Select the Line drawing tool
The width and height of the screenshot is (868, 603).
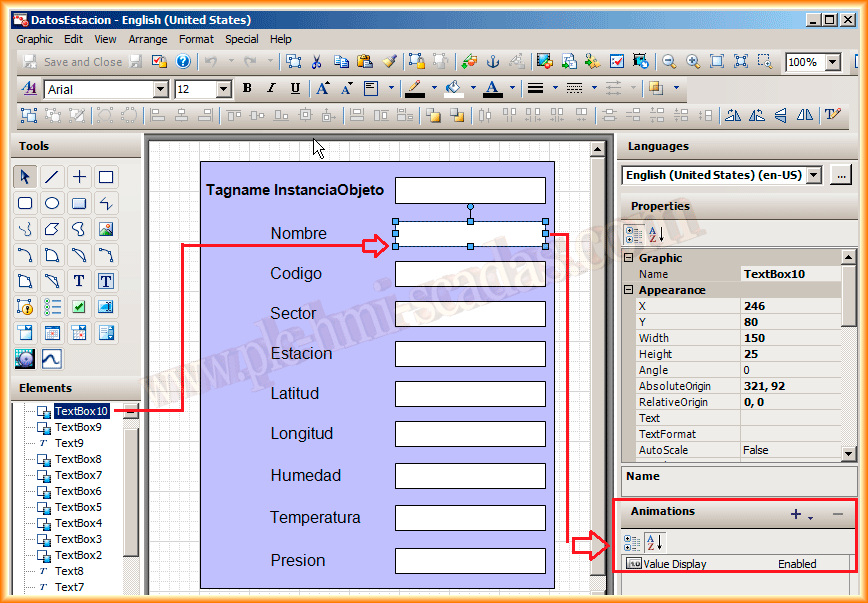(52, 177)
